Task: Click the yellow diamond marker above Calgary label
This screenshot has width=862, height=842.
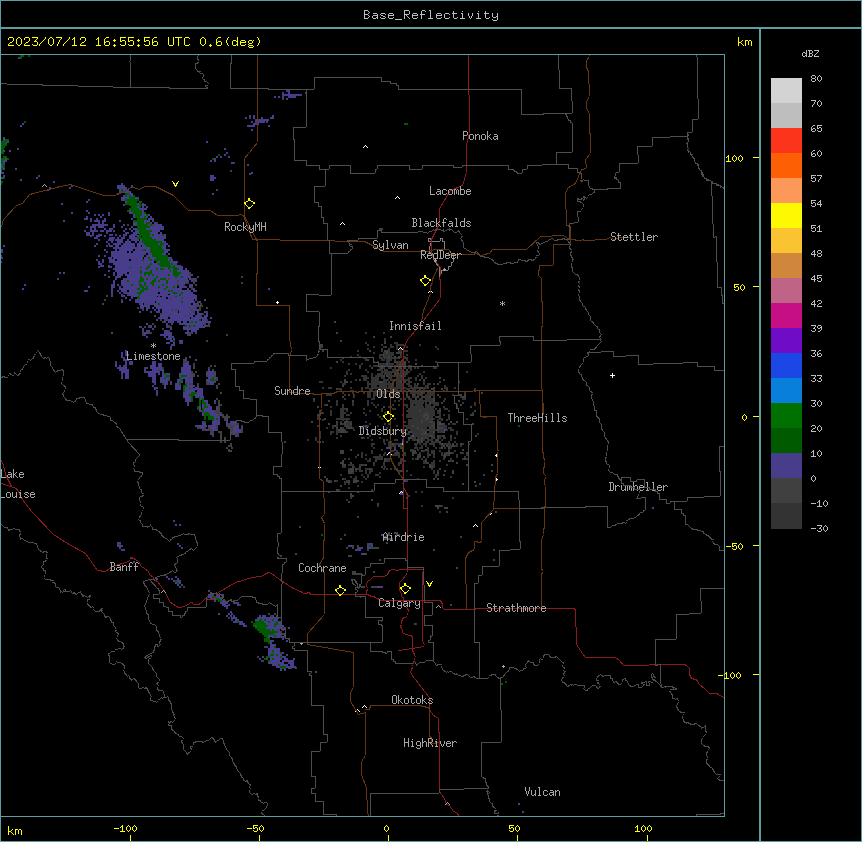Action: [x=405, y=589]
